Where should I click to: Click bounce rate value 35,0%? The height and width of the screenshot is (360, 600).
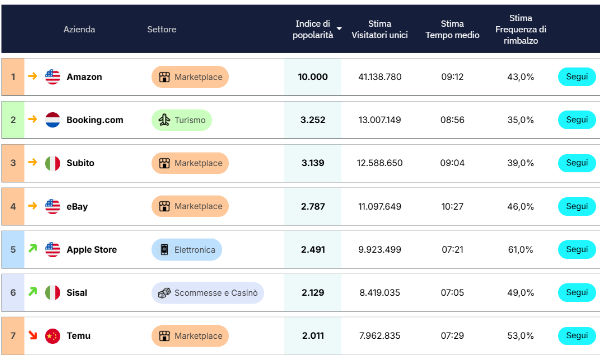pyautogui.click(x=520, y=120)
